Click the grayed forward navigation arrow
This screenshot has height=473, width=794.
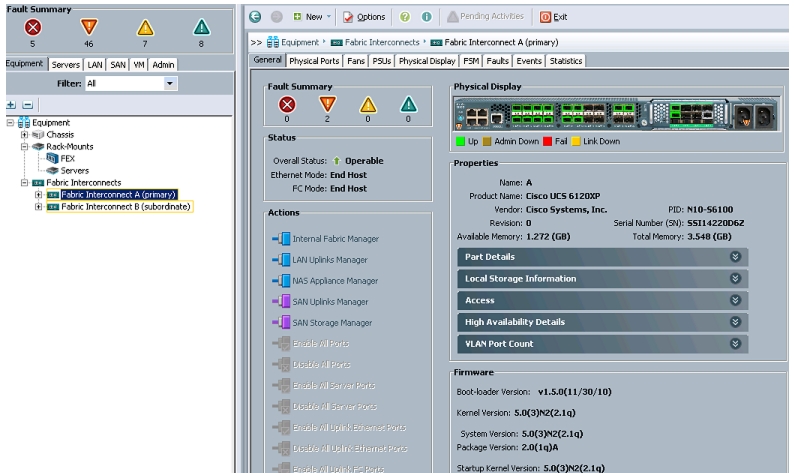[x=276, y=17]
